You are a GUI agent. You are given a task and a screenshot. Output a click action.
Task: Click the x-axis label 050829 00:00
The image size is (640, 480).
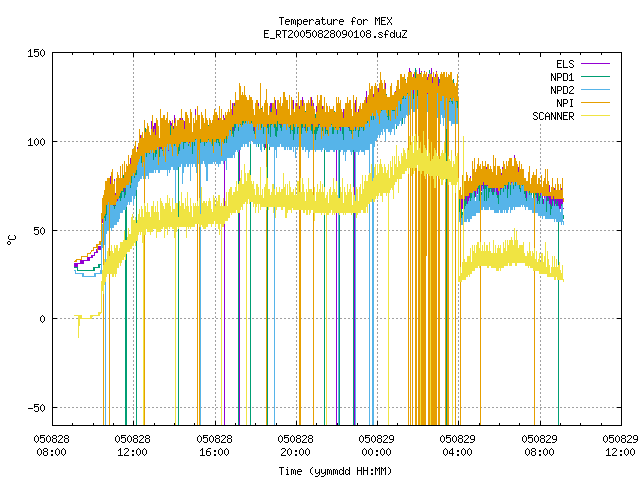pos(376,445)
